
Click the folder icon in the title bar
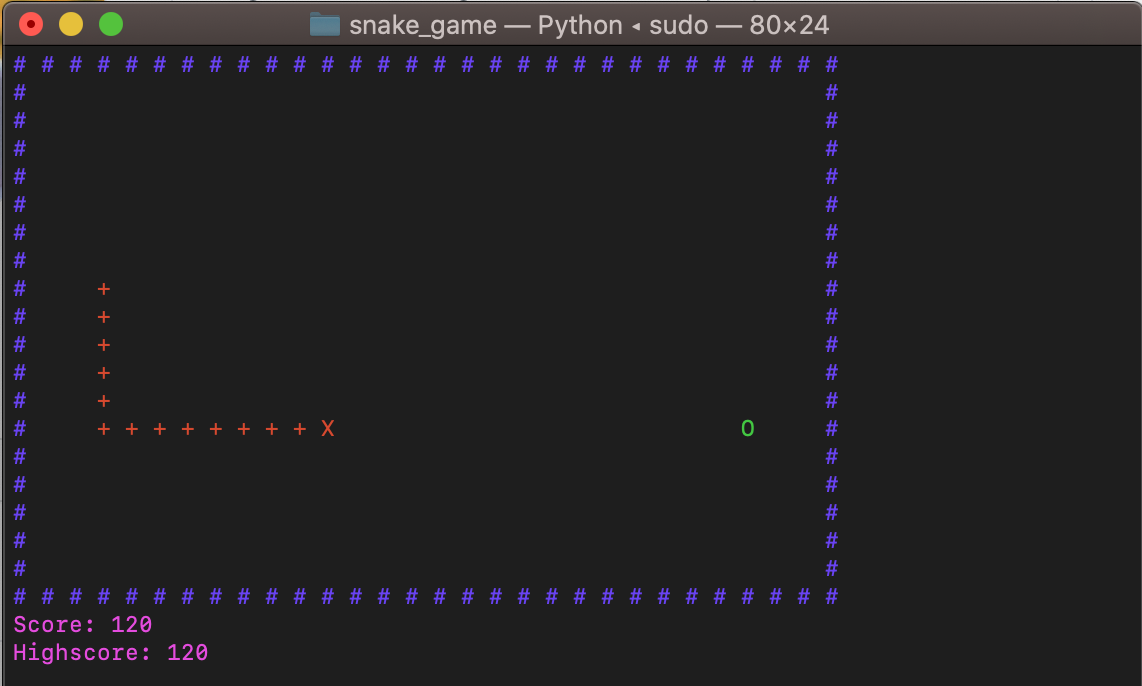[x=325, y=25]
